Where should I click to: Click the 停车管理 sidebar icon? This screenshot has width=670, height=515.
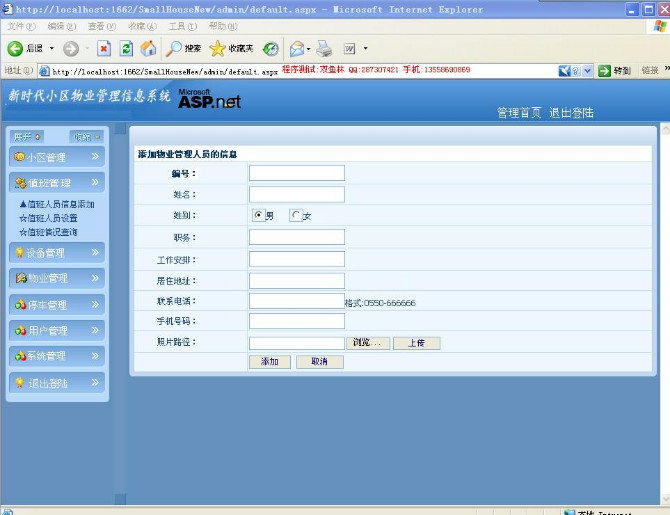click(21, 305)
